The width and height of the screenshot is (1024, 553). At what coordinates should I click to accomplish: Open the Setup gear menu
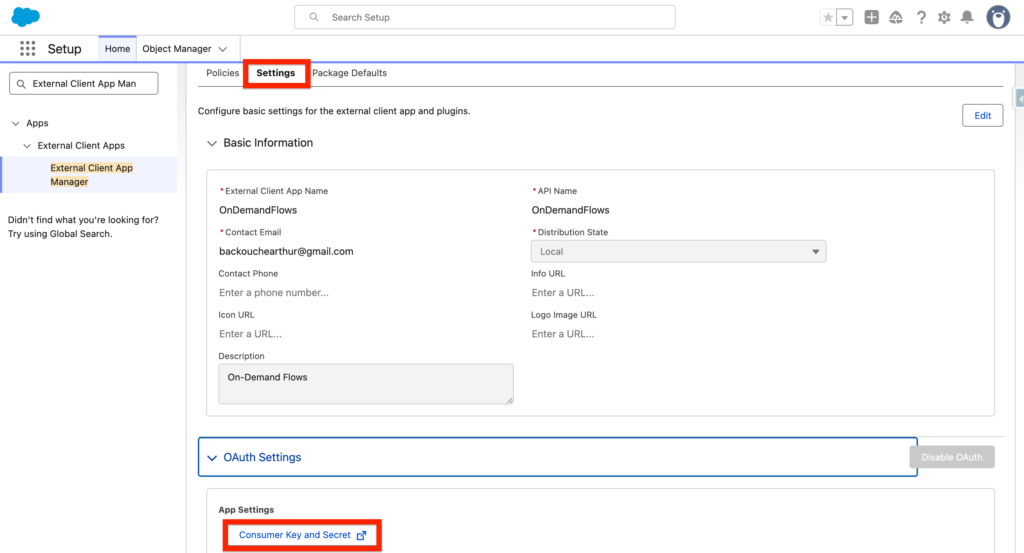coord(944,17)
